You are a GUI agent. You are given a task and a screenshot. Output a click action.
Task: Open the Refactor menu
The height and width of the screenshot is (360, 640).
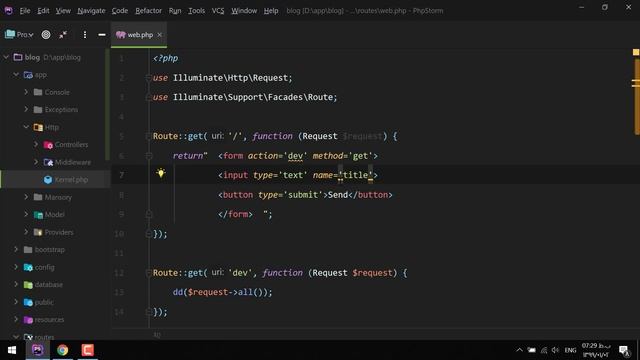pyautogui.click(x=148, y=11)
